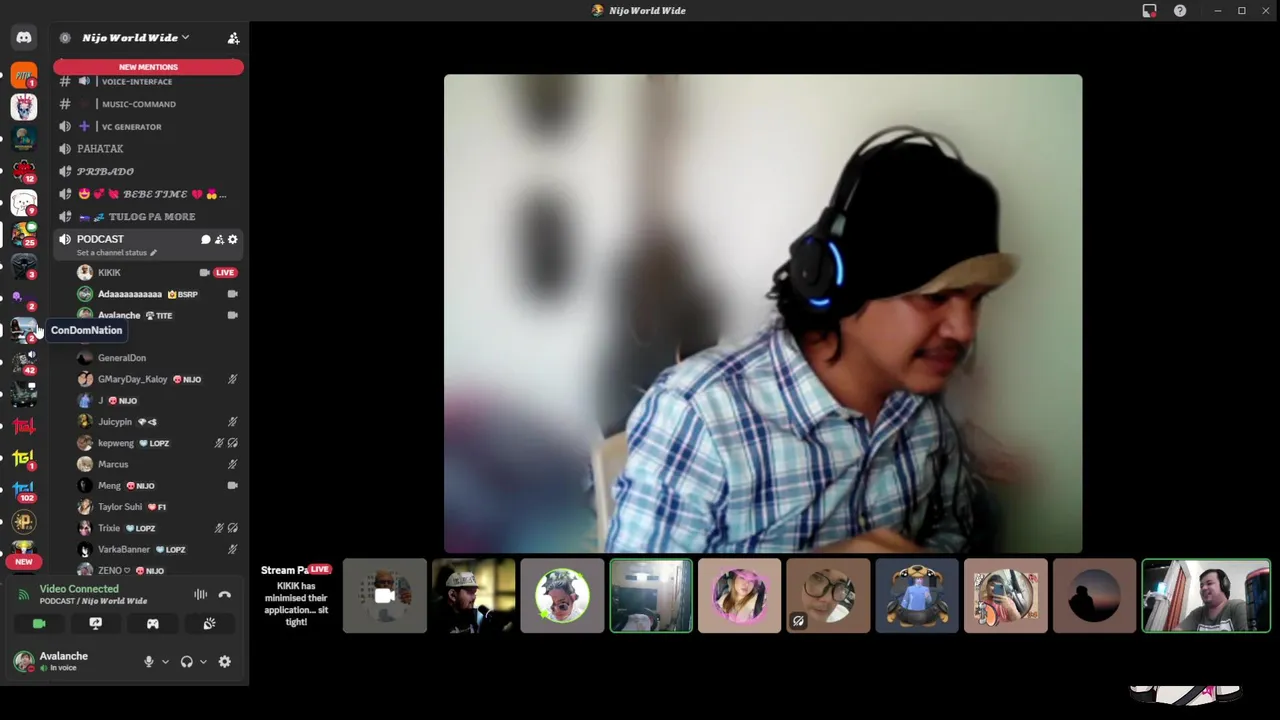The image size is (1280, 720).
Task: Select the bear mascot avatar thumbnail
Action: (917, 596)
